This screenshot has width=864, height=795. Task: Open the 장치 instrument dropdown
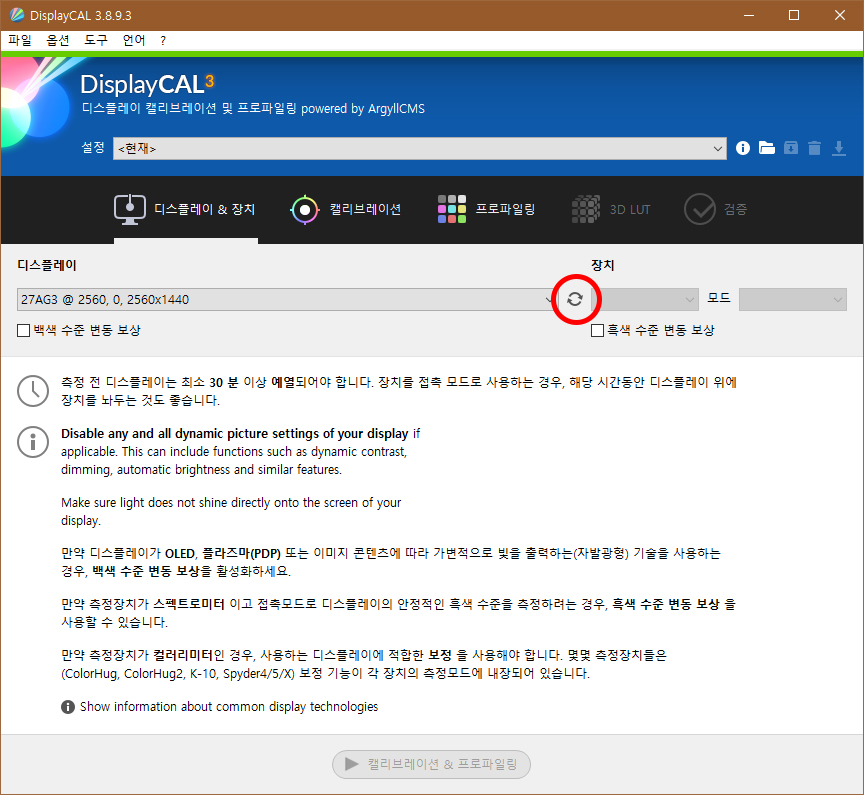pyautogui.click(x=645, y=299)
